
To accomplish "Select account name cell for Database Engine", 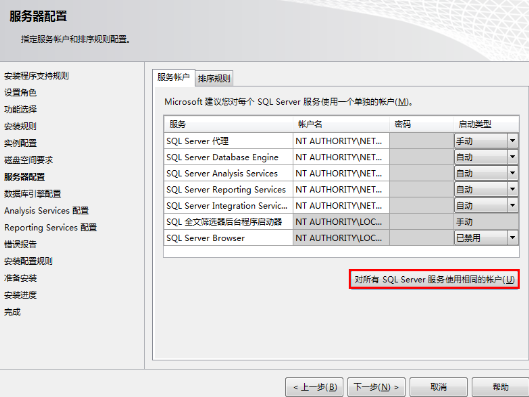I will coord(341,157).
